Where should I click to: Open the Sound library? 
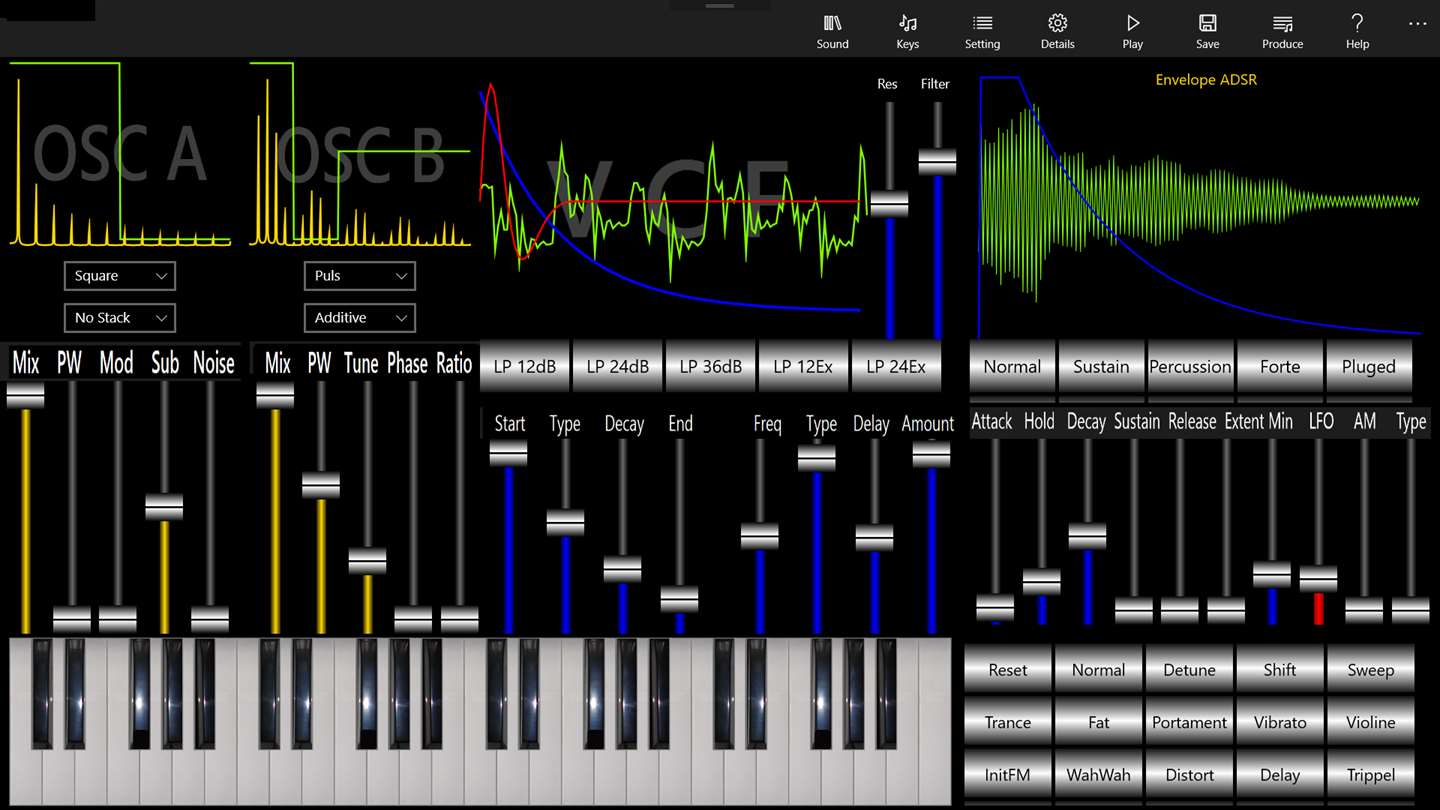click(x=832, y=31)
